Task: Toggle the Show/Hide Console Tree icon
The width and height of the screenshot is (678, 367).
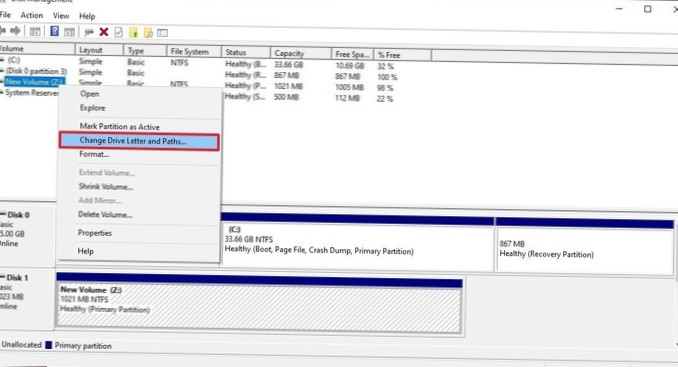Action: point(35,31)
